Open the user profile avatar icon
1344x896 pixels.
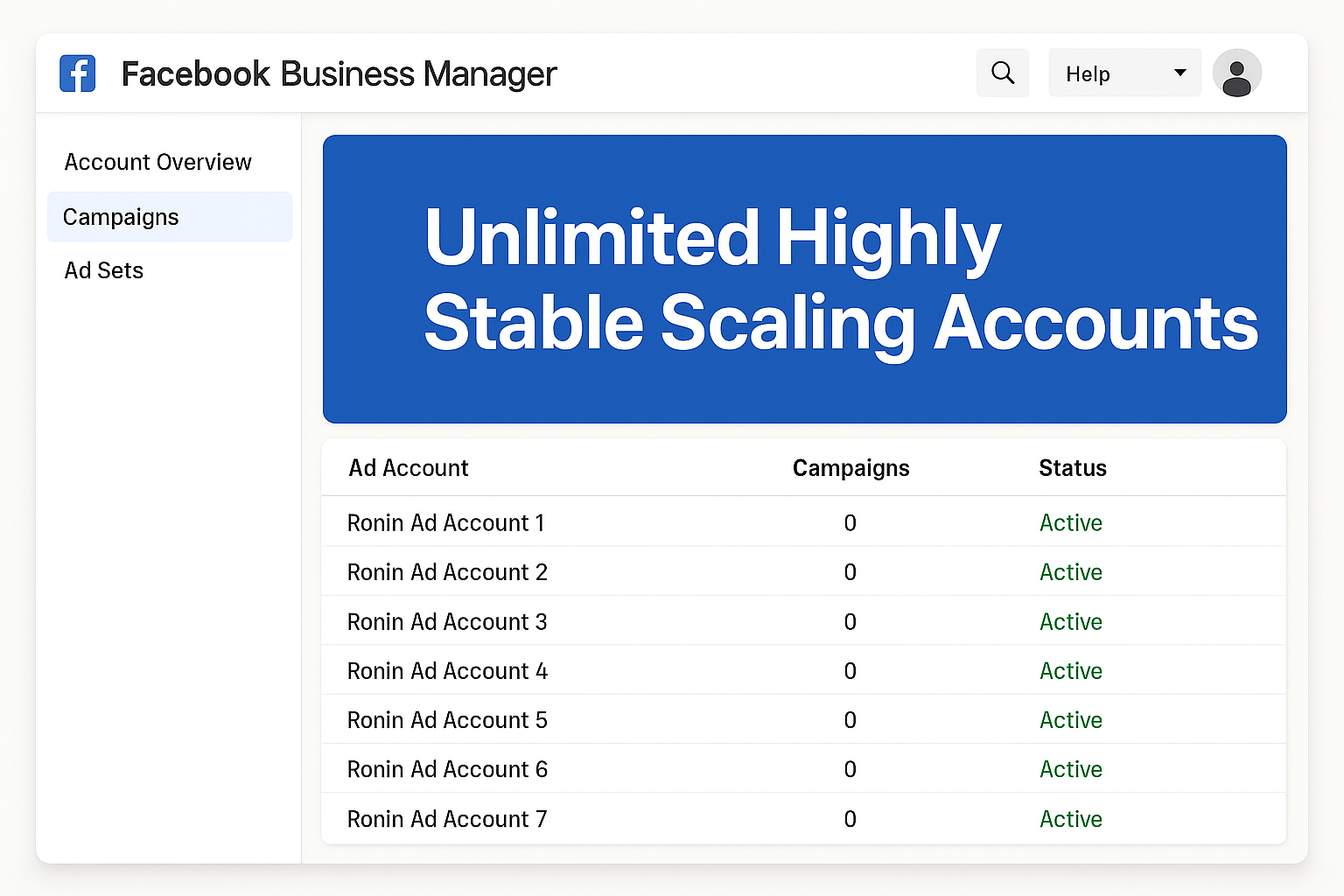(x=1236, y=73)
